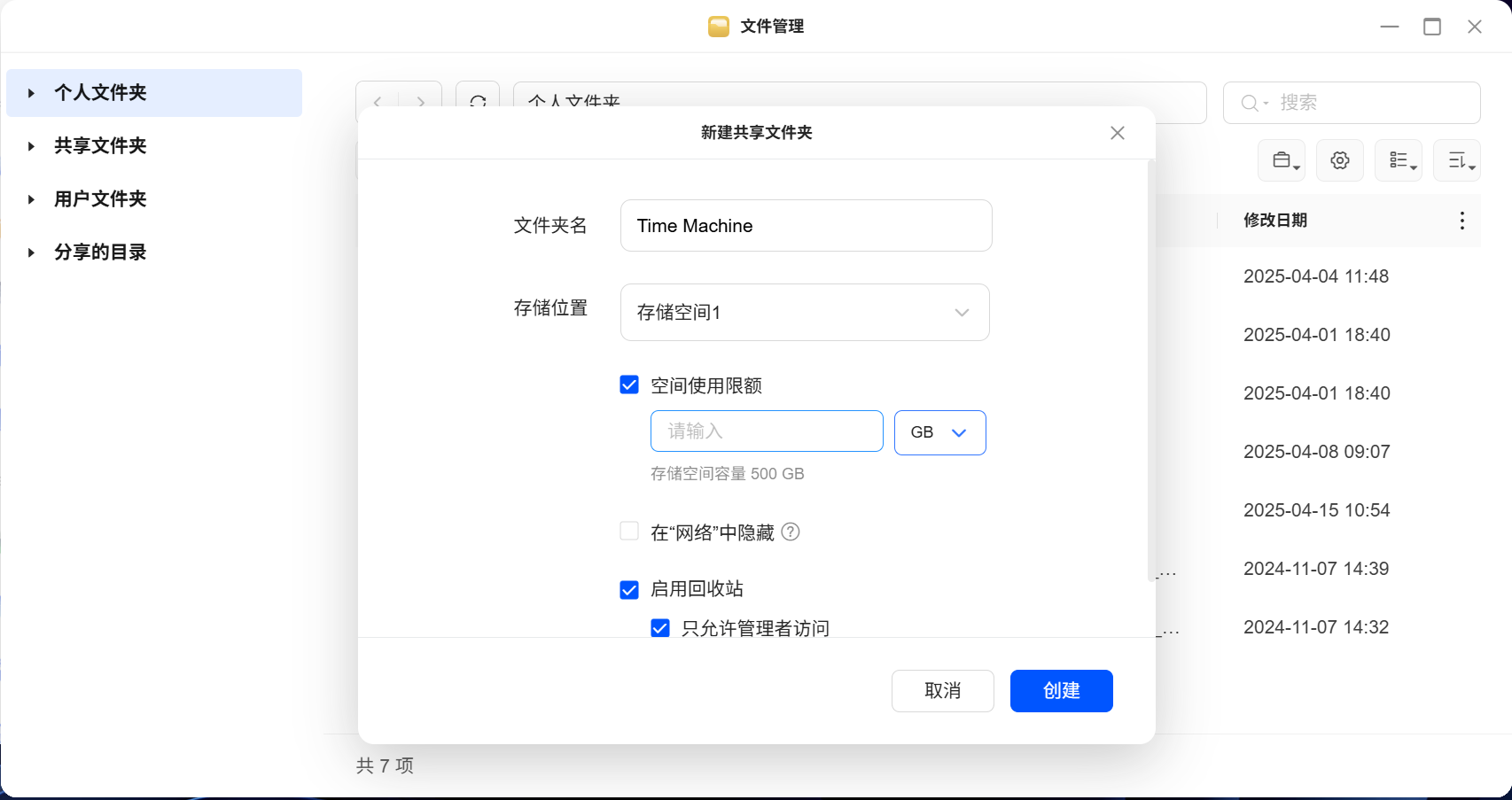
Task: Click the 创建 button
Action: pos(1061,691)
